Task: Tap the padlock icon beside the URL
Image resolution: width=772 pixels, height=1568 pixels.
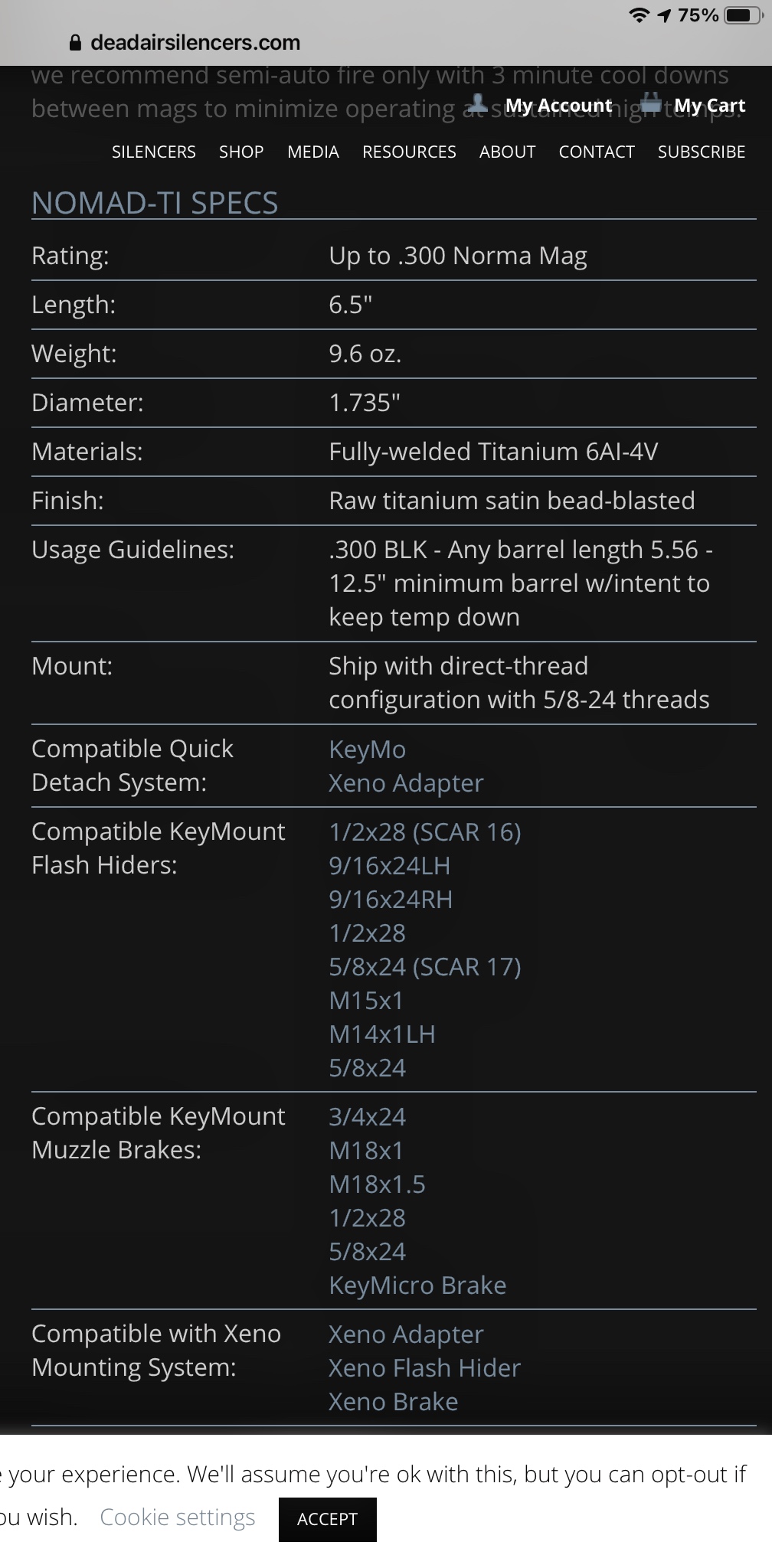Action: 75,43
